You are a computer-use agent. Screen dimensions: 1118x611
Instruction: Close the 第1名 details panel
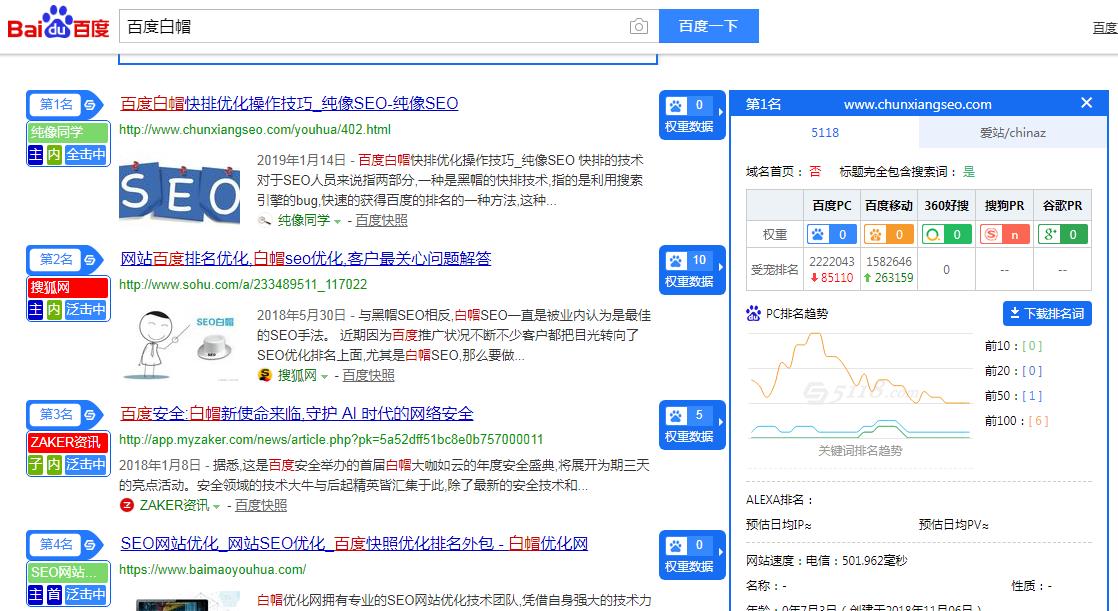click(x=1087, y=103)
